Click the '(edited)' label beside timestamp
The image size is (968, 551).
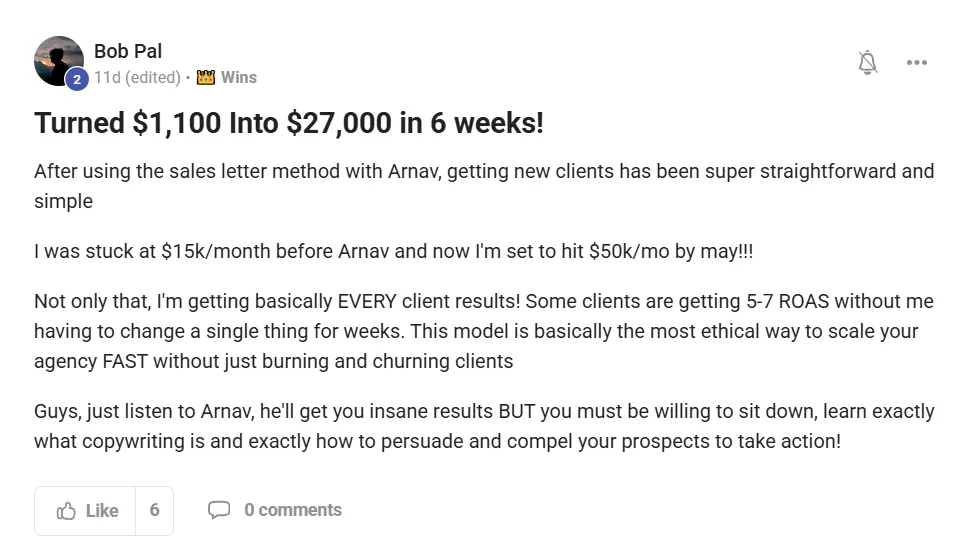(x=153, y=77)
